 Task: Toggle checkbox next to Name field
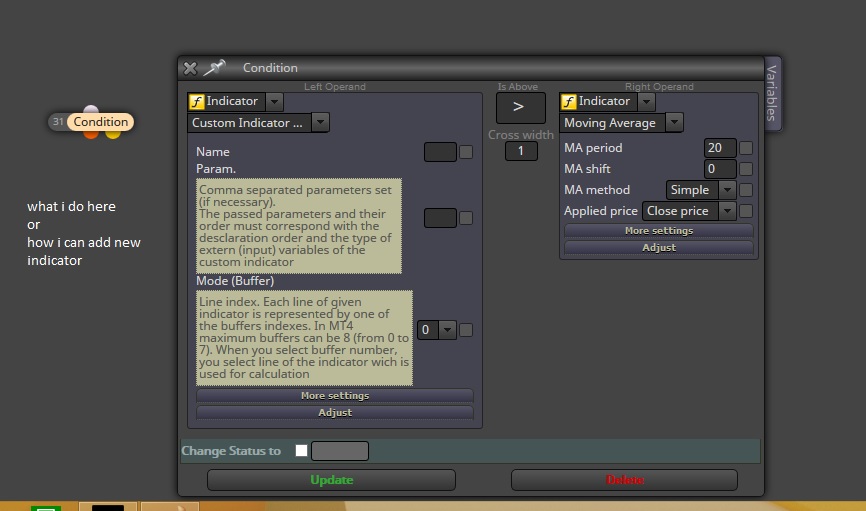coord(466,152)
